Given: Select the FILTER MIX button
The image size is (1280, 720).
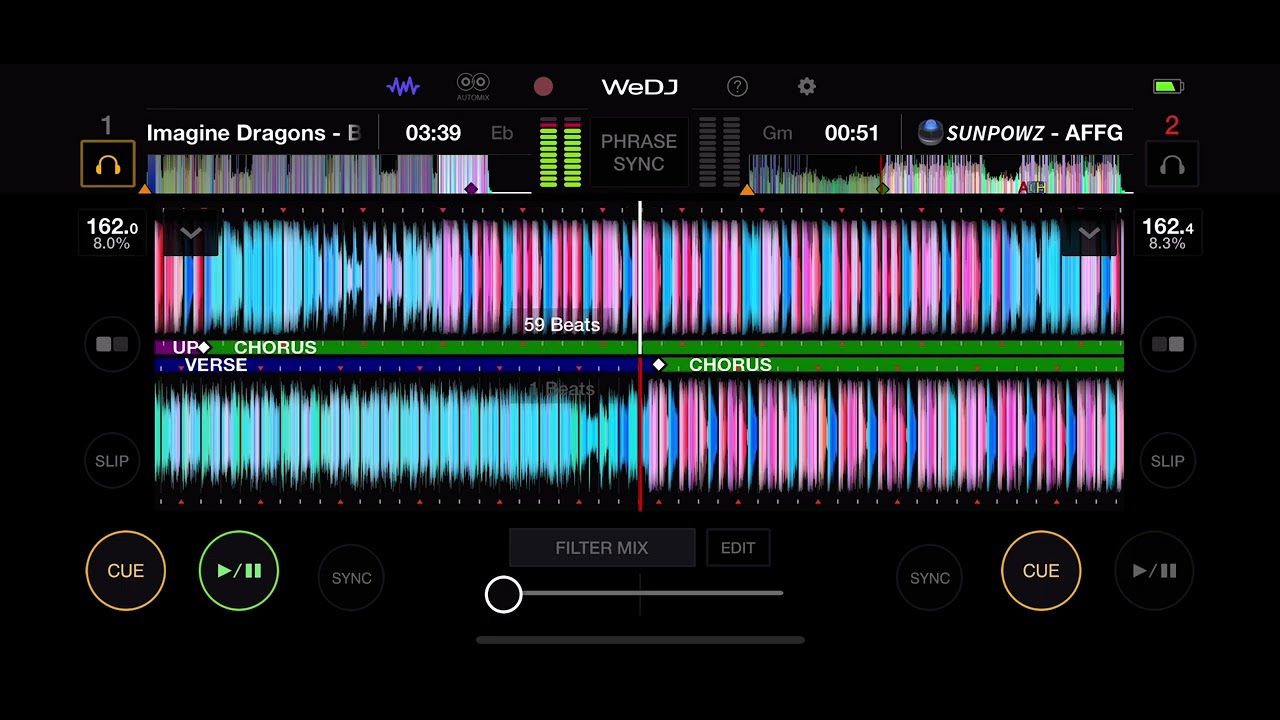Looking at the screenshot, I should point(602,548).
